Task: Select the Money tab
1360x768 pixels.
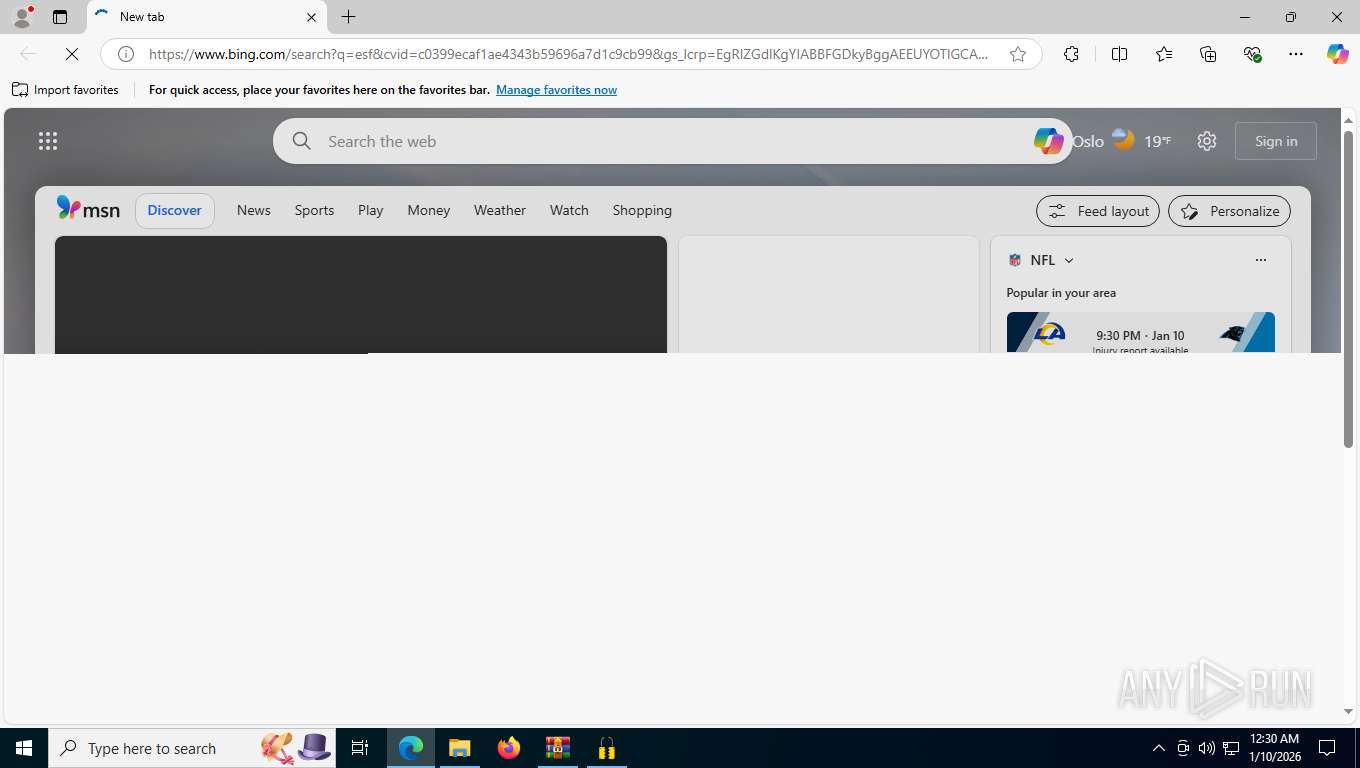Action: (x=429, y=210)
